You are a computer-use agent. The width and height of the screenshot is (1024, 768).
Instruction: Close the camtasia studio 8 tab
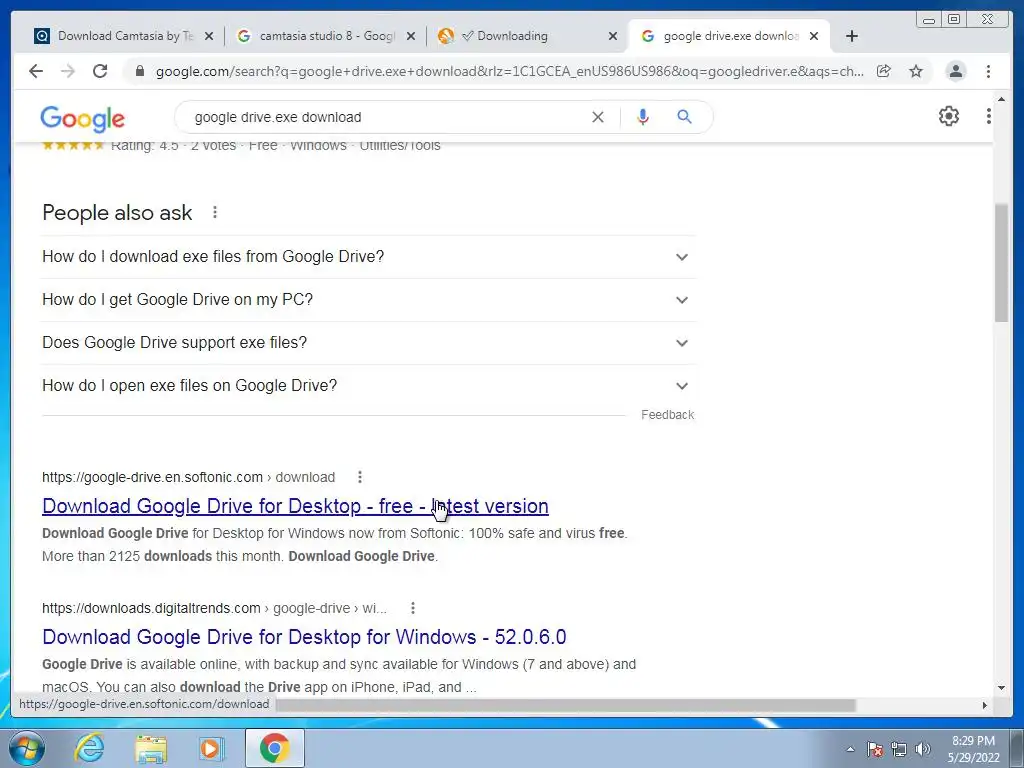(x=410, y=37)
